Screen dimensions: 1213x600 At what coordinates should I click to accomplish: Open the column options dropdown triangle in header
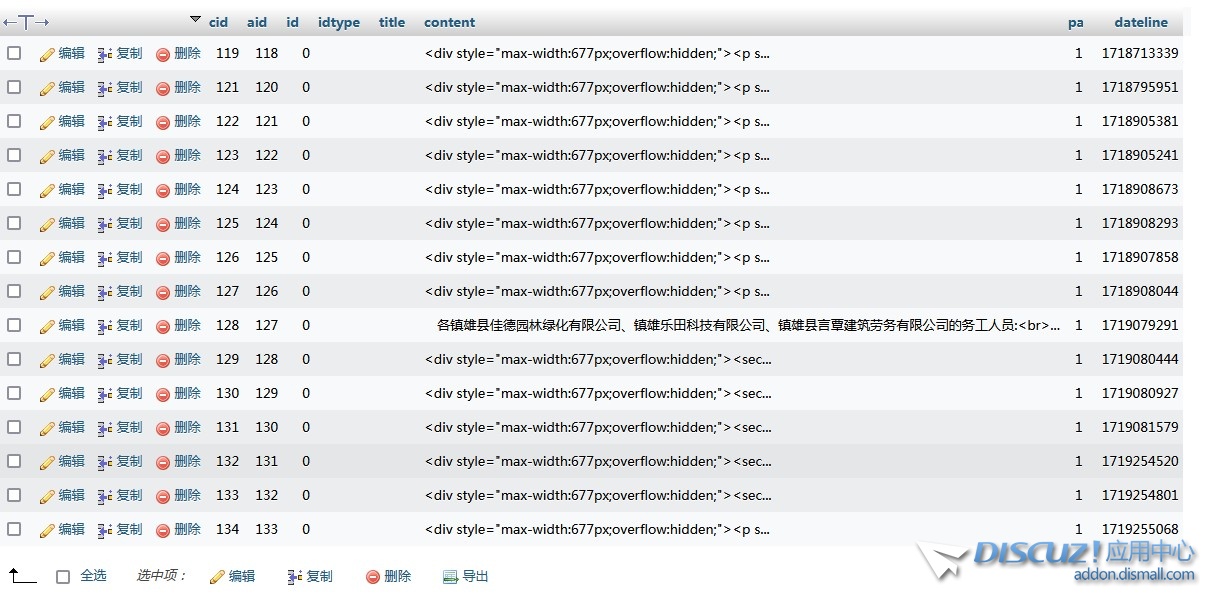(195, 20)
